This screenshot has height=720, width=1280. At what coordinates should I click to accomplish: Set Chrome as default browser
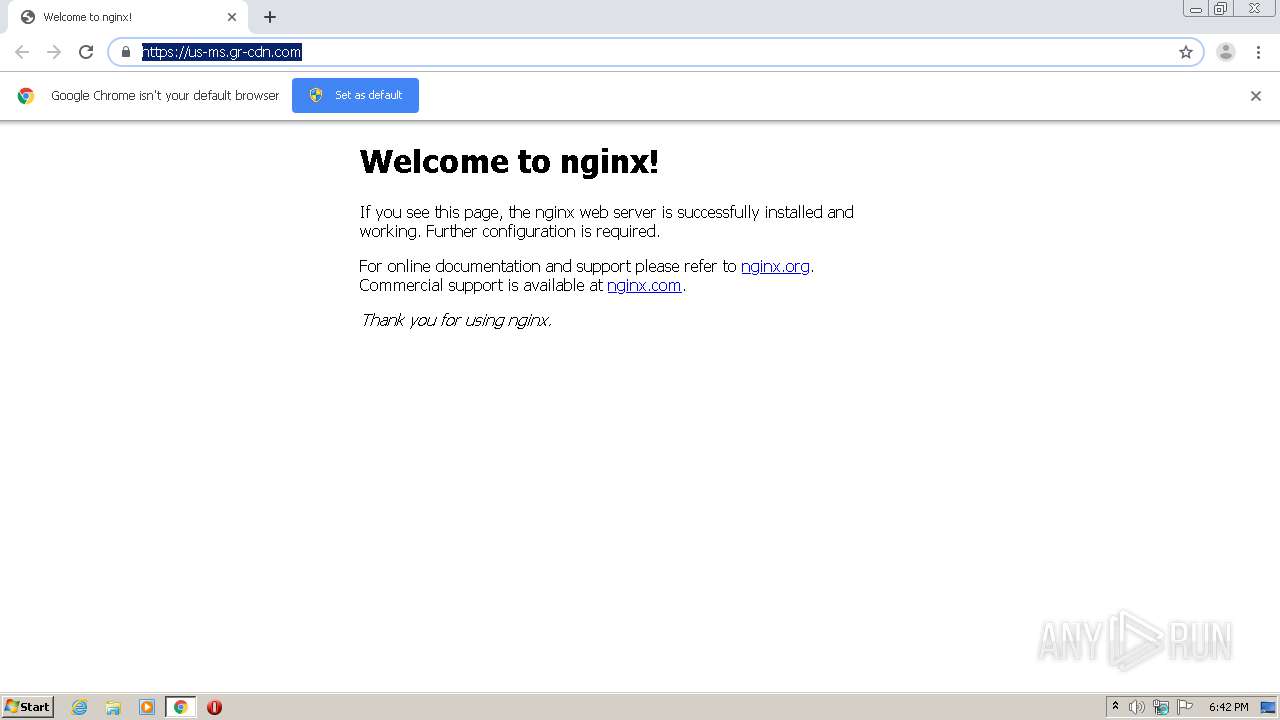coord(355,95)
